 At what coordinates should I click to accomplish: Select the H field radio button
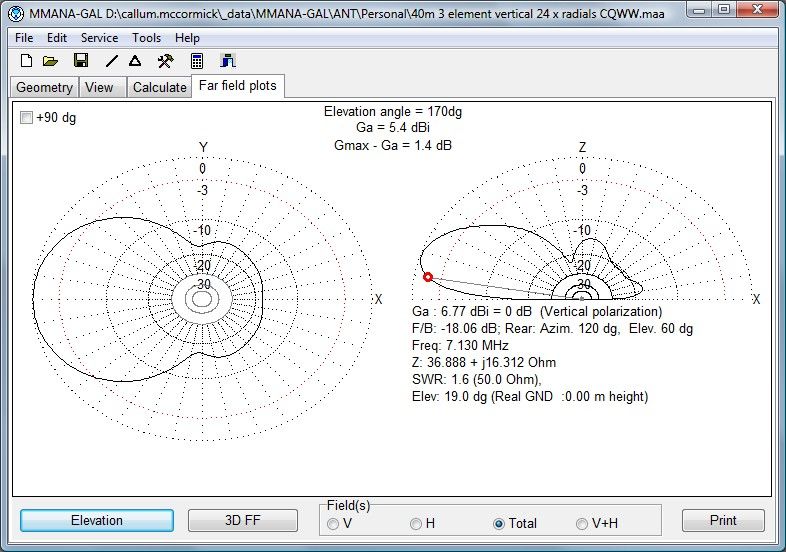416,523
